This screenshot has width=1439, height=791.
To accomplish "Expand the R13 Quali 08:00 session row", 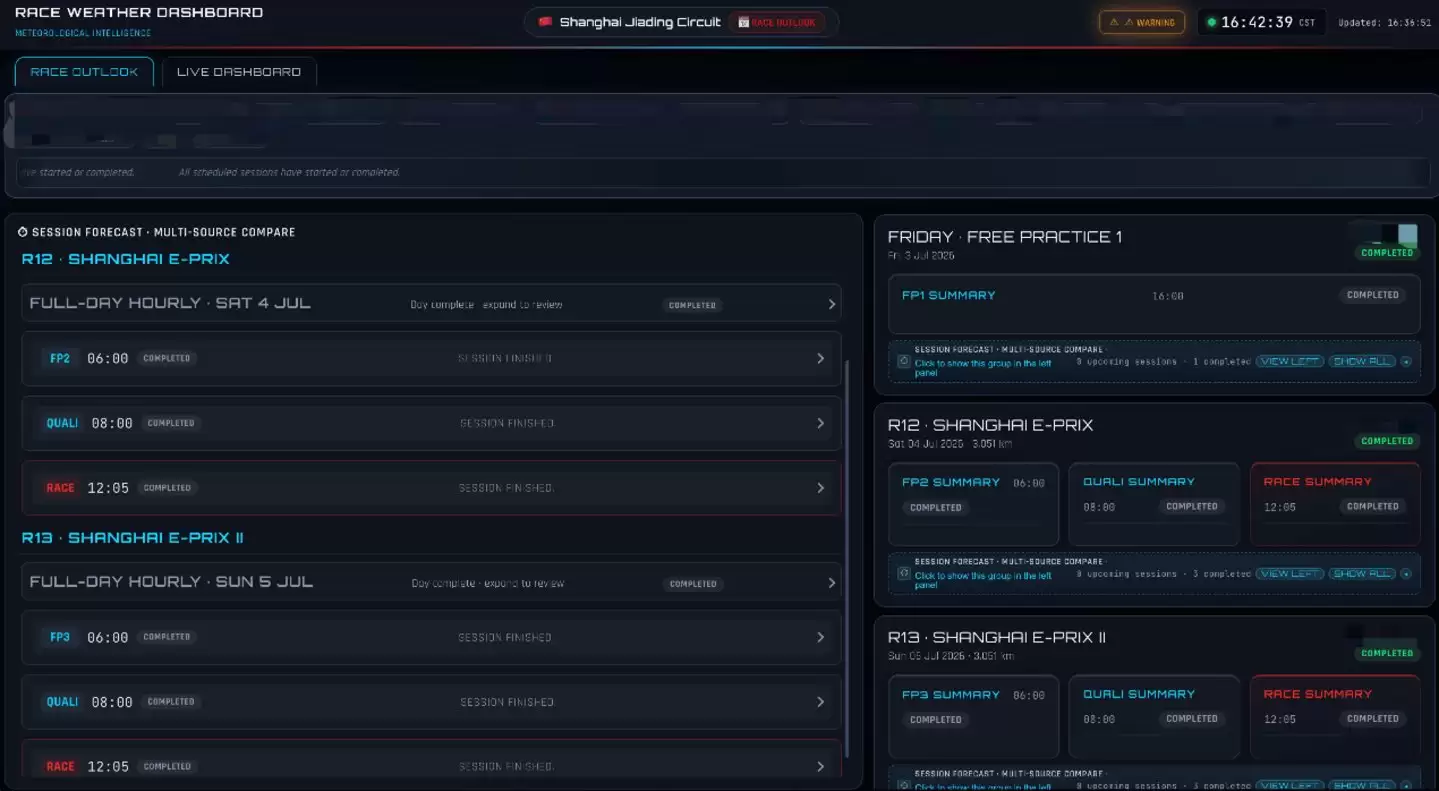I will click(x=431, y=702).
